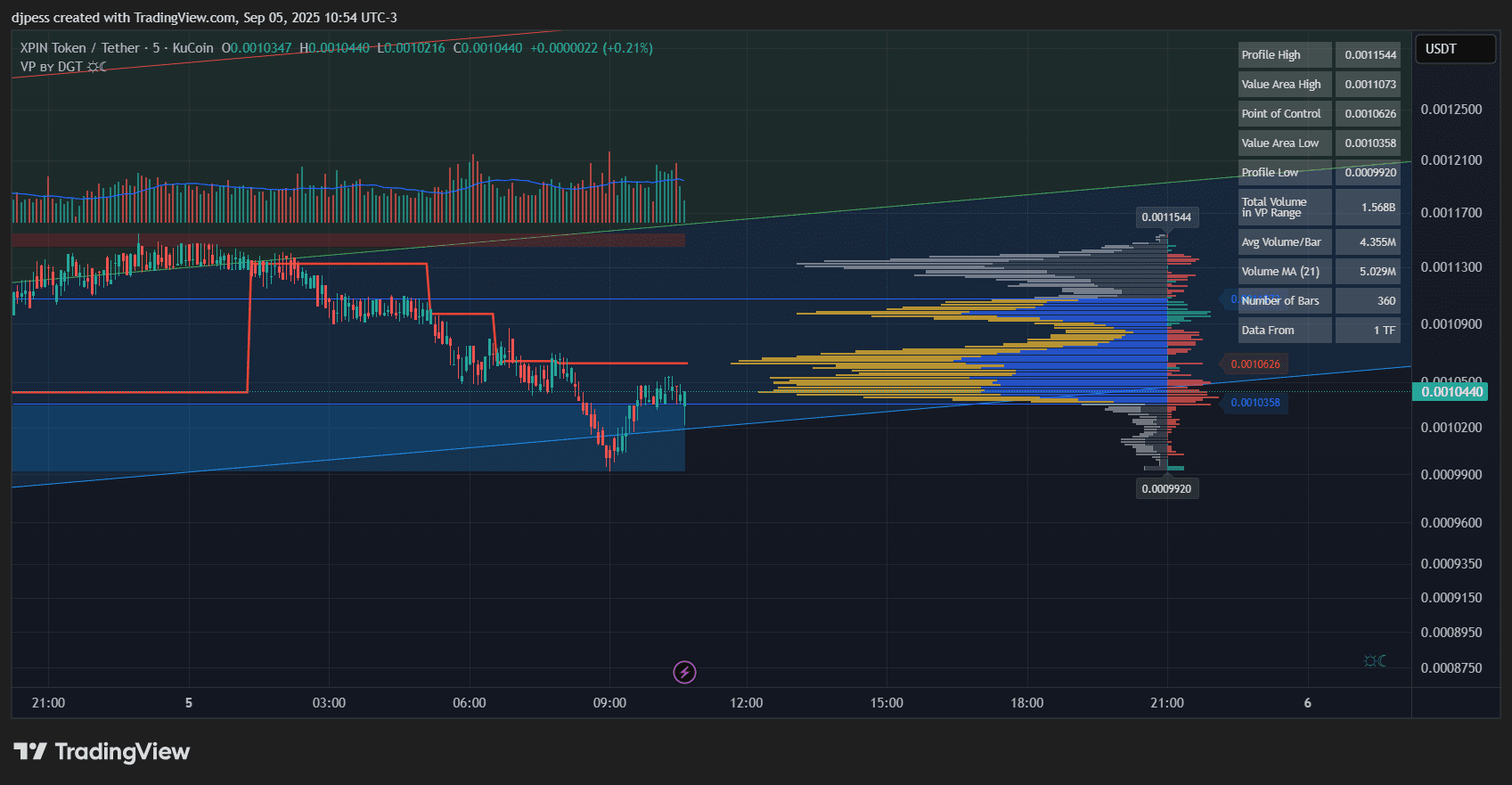Viewport: 1512px width, 785px height.
Task: Click the 0.0010358 value in the stats table
Action: [1368, 143]
